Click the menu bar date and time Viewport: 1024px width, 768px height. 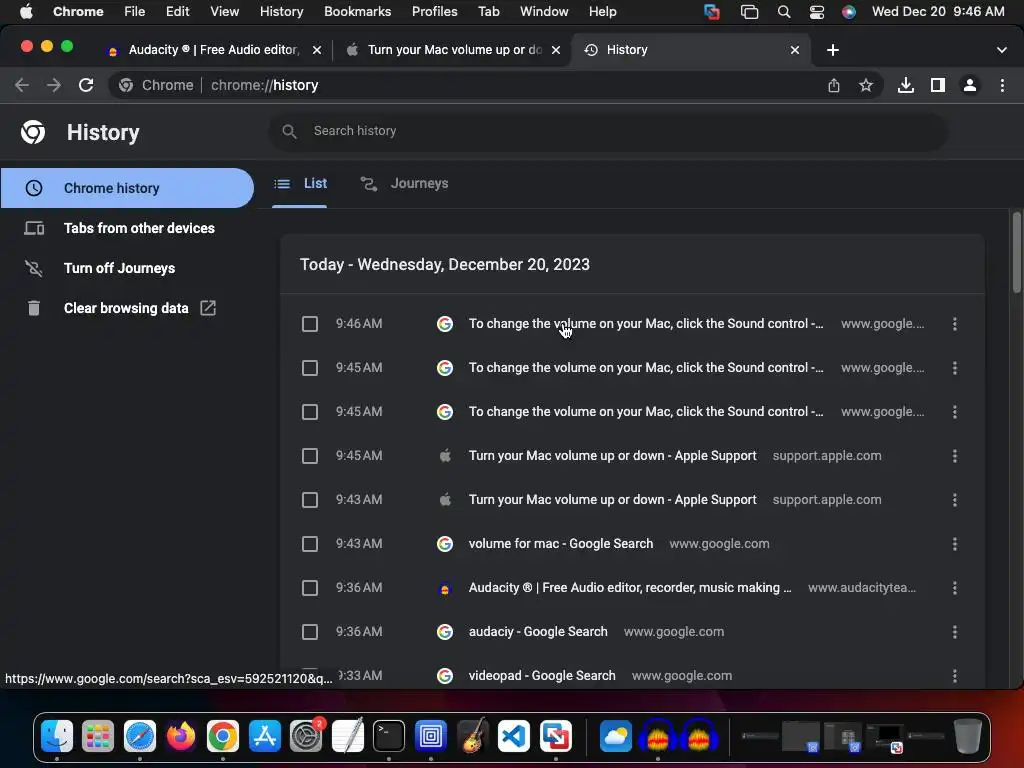938,12
